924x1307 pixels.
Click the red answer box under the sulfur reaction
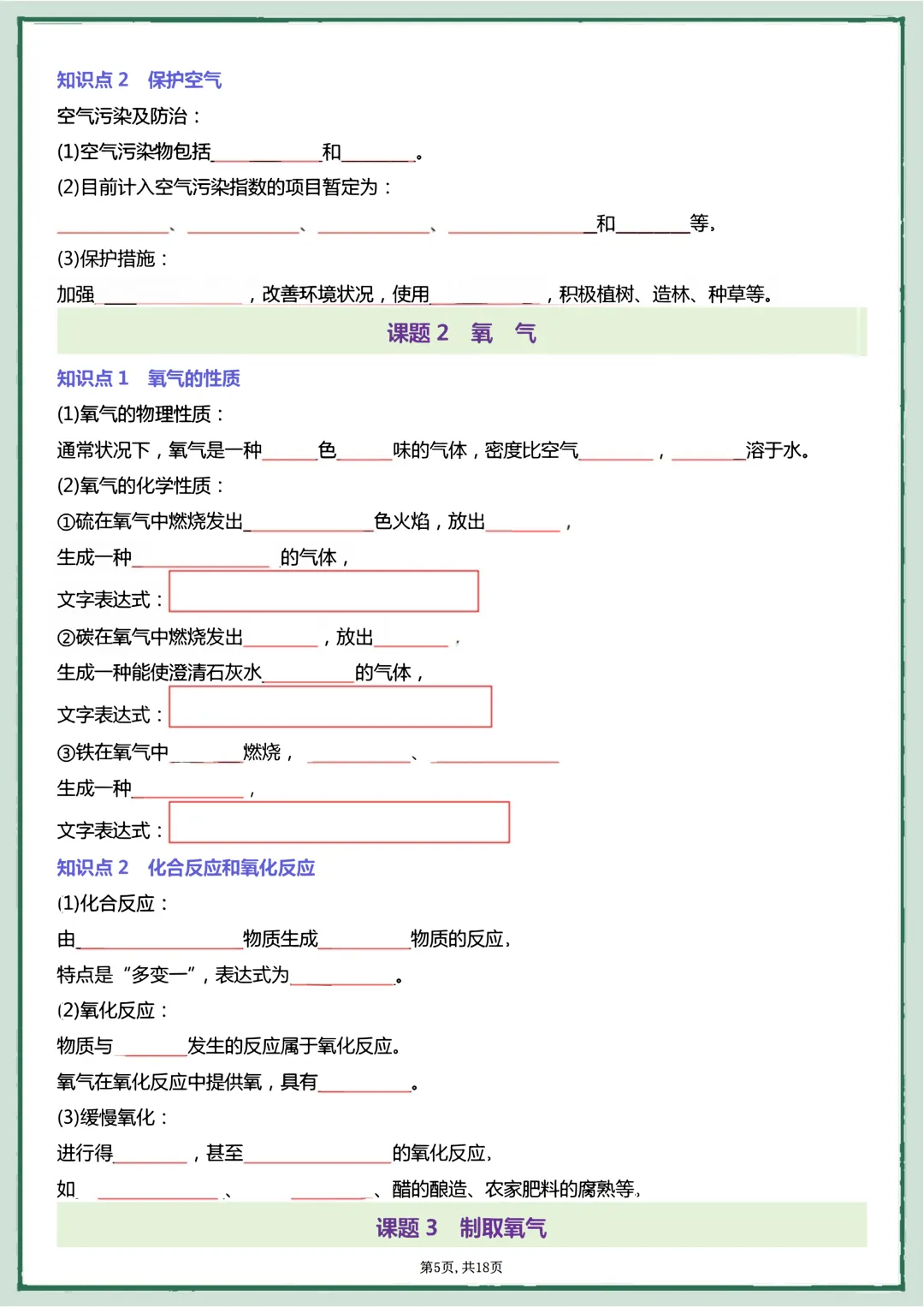(323, 591)
